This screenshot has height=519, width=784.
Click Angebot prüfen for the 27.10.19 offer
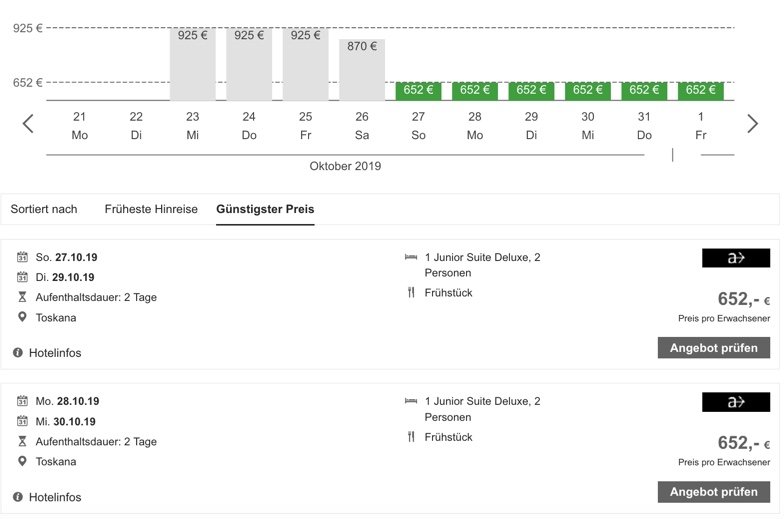tap(714, 348)
